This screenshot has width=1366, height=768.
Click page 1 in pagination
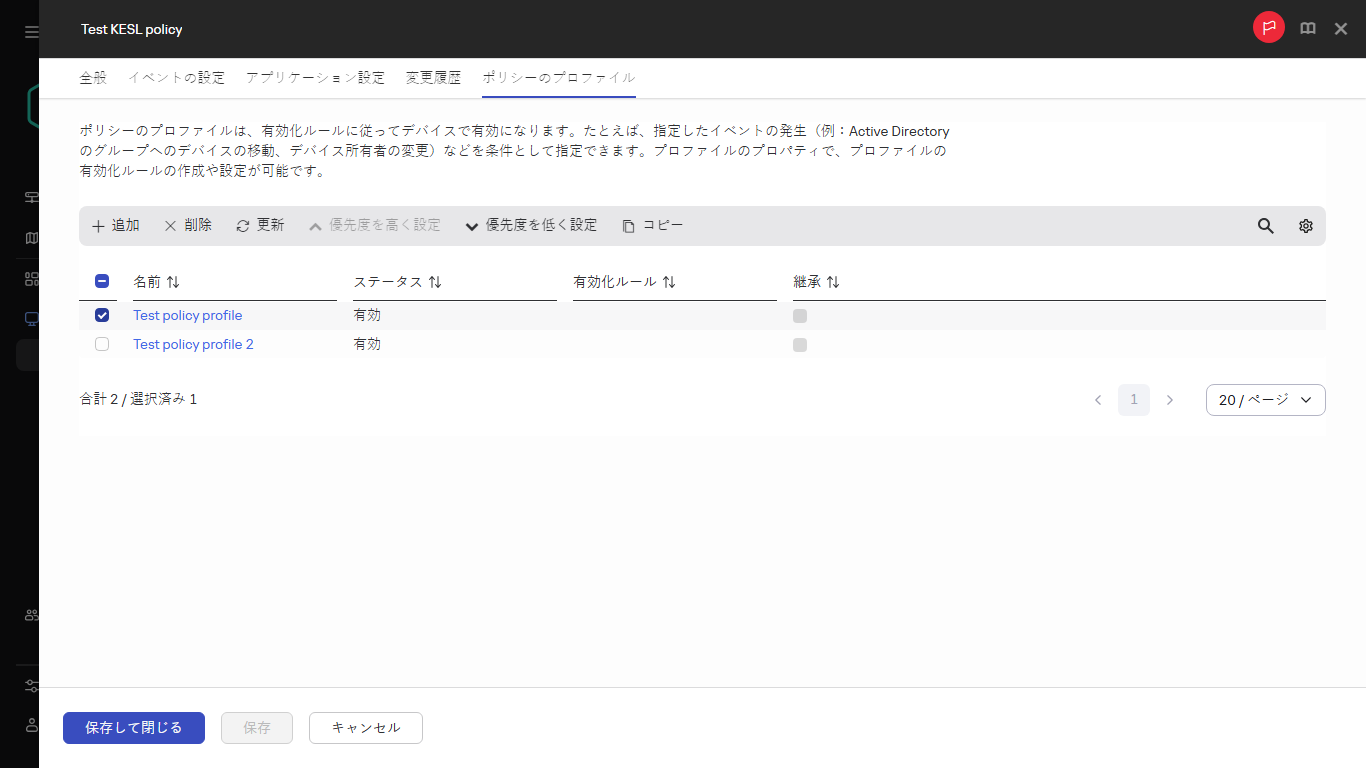point(1134,399)
